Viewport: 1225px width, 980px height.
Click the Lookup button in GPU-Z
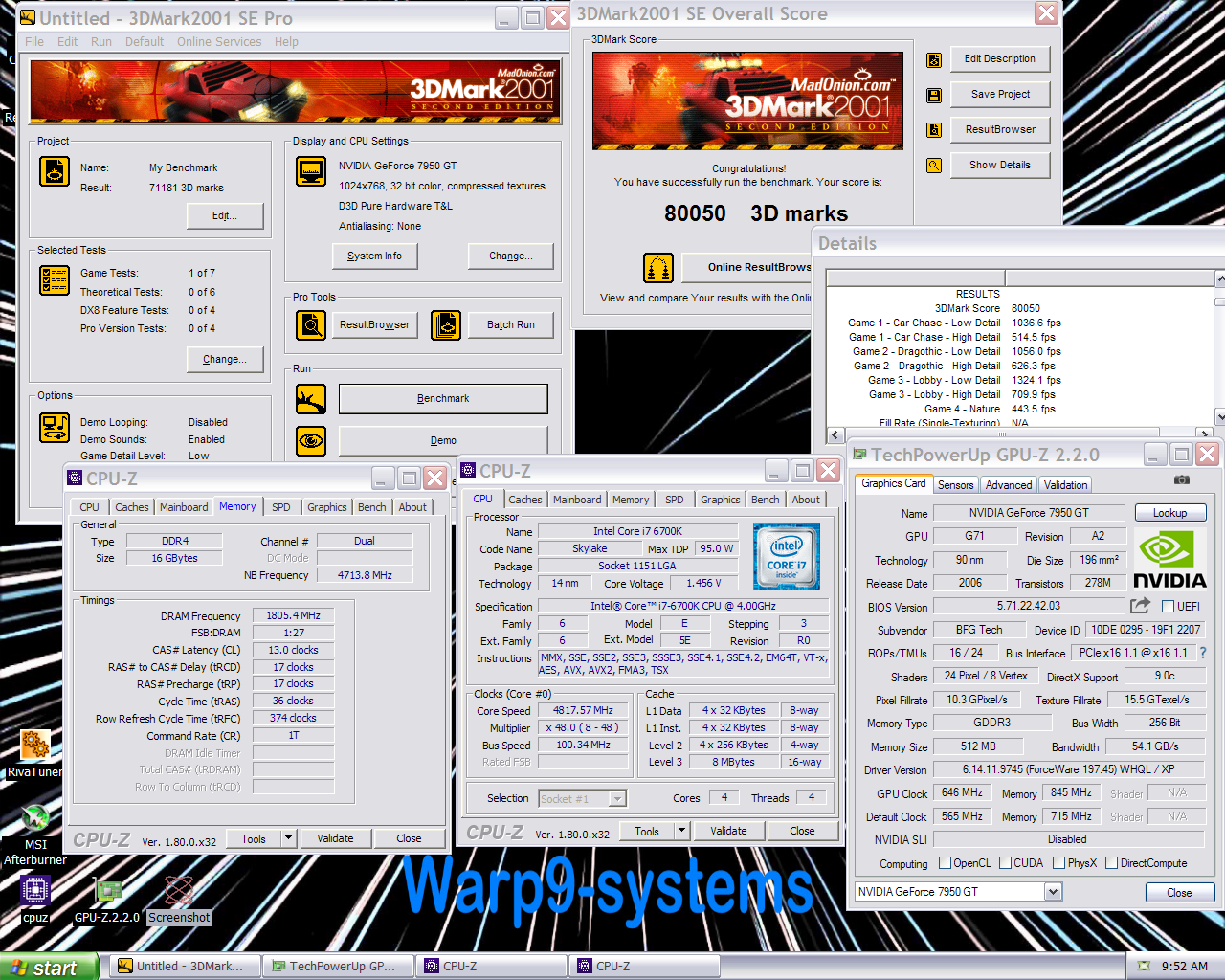tap(1169, 513)
